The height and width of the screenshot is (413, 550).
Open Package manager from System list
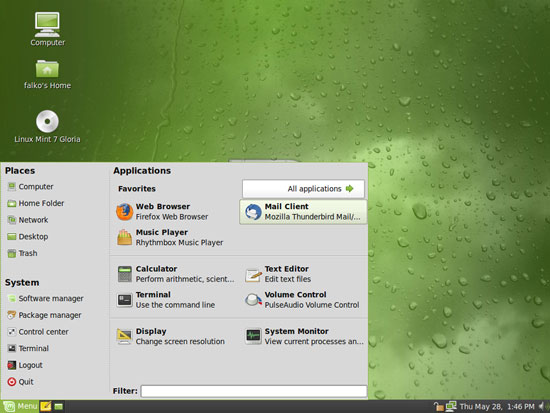[x=45, y=315]
